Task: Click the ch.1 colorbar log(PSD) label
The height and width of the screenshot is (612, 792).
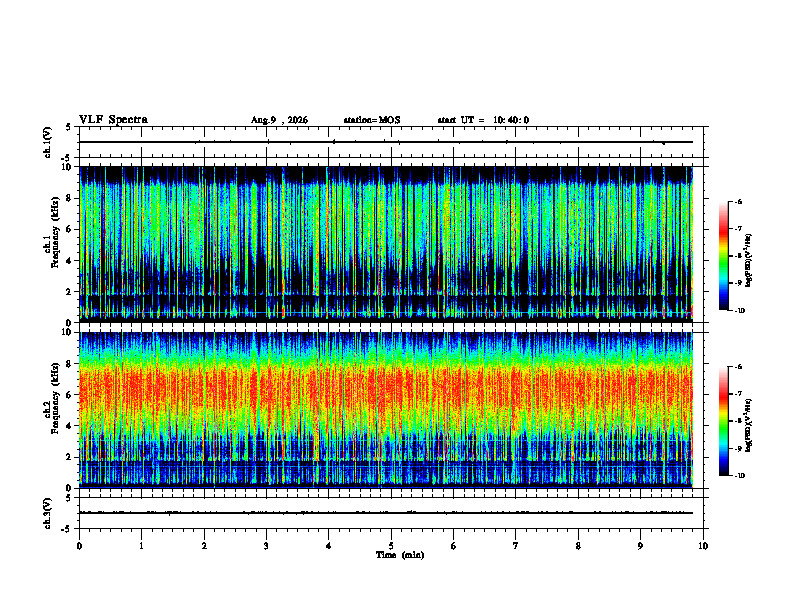Action: click(749, 260)
